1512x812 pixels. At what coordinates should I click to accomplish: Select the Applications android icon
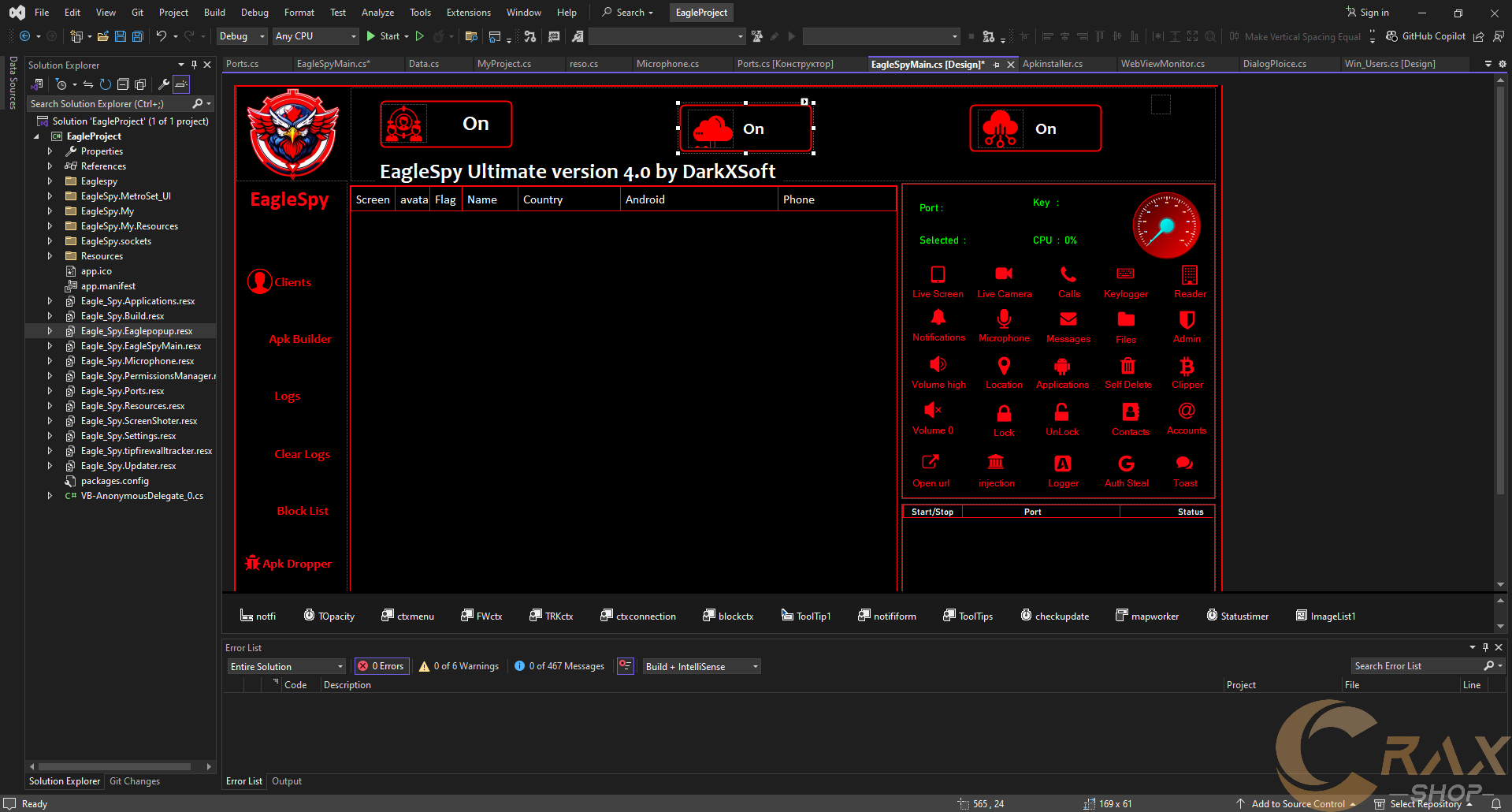1062,366
